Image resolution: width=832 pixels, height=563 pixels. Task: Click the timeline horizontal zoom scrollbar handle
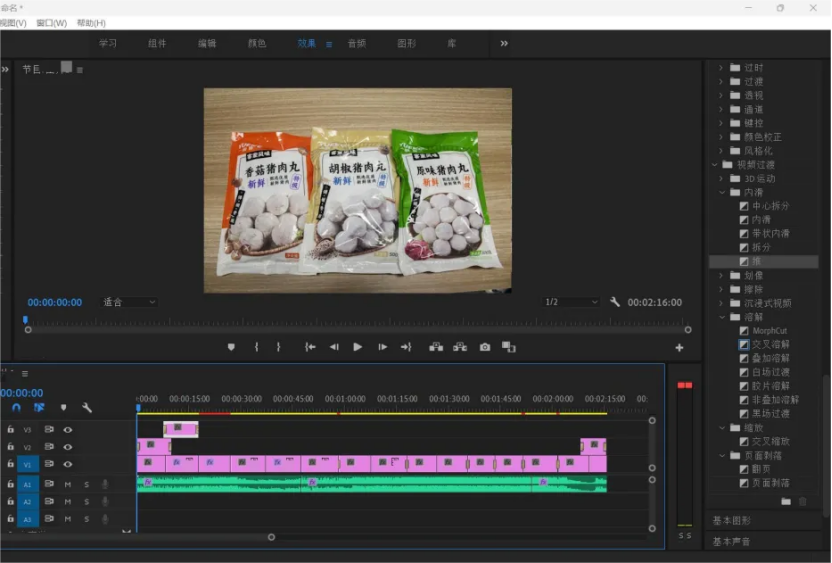[271, 537]
